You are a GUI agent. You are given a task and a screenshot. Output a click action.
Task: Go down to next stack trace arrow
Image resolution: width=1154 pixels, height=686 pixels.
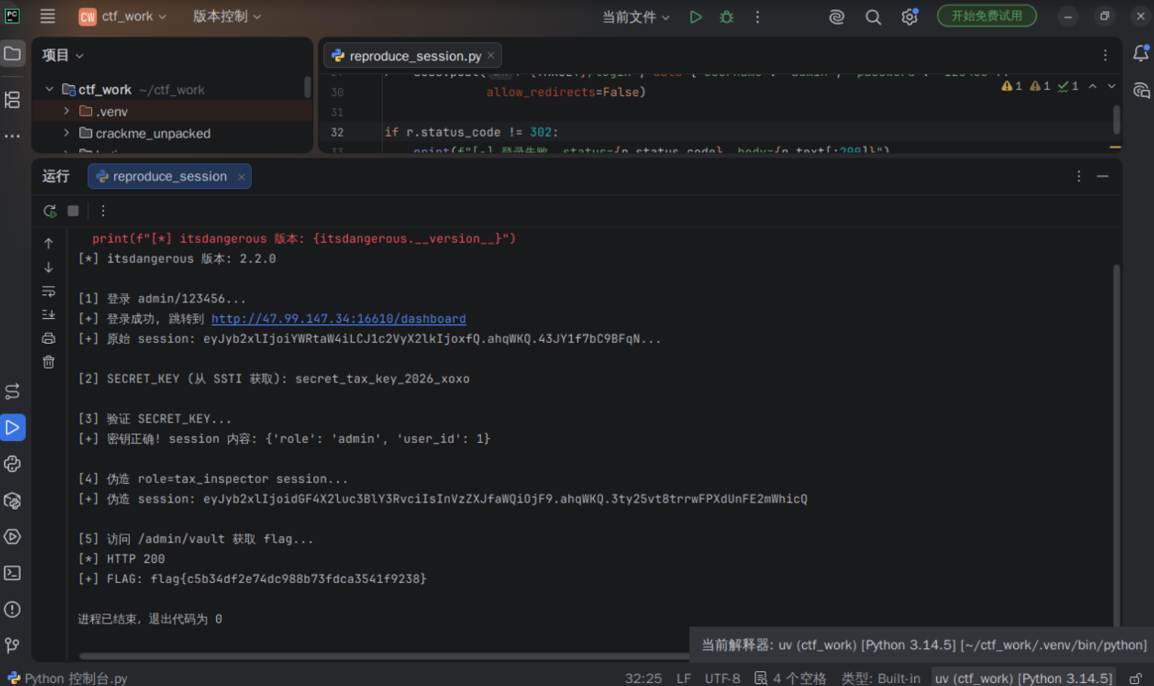point(49,267)
